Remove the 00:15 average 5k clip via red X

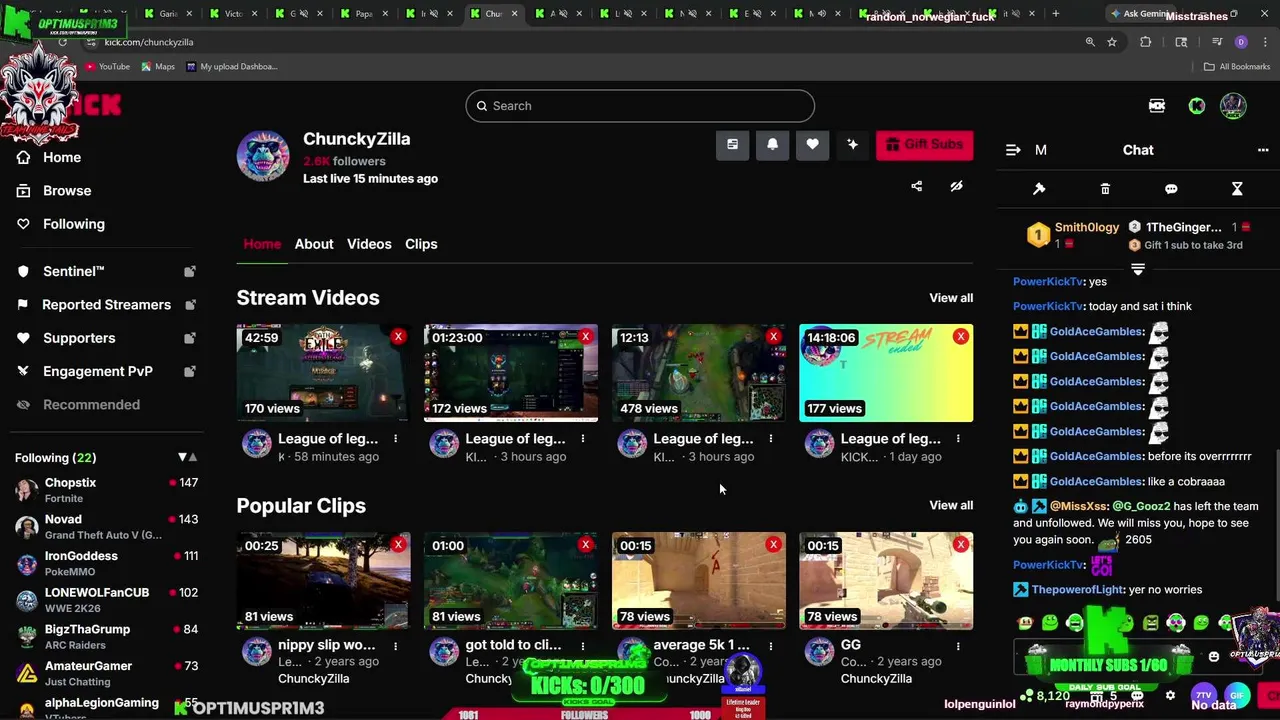coord(773,544)
